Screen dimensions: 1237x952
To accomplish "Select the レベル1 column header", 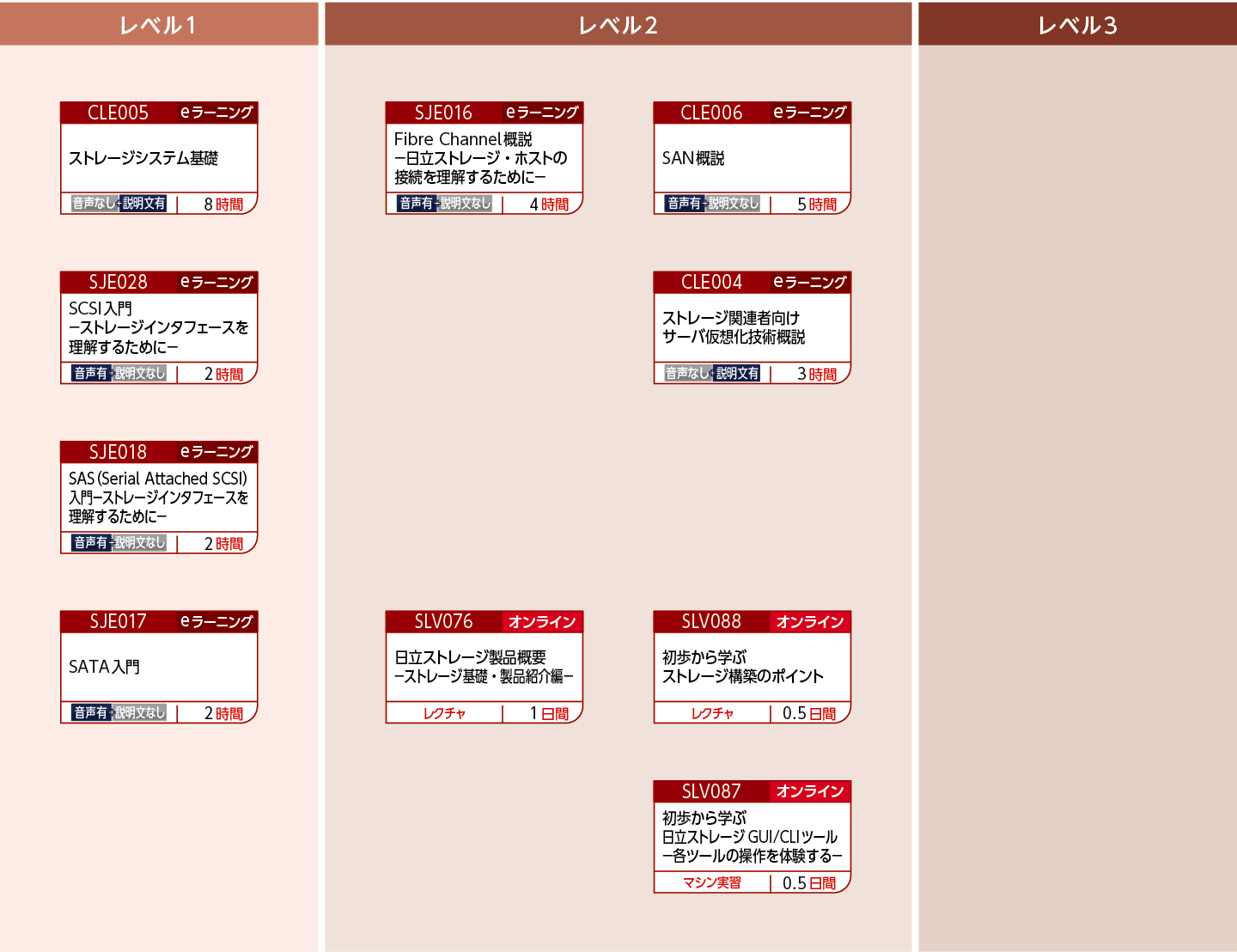I will coord(159,24).
